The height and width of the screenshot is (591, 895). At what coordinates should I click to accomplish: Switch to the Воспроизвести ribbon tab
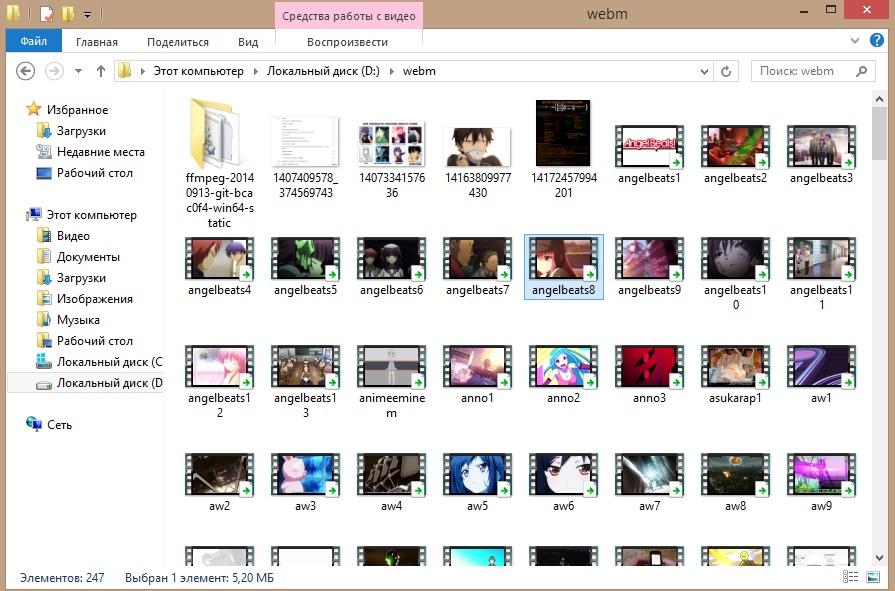[348, 42]
